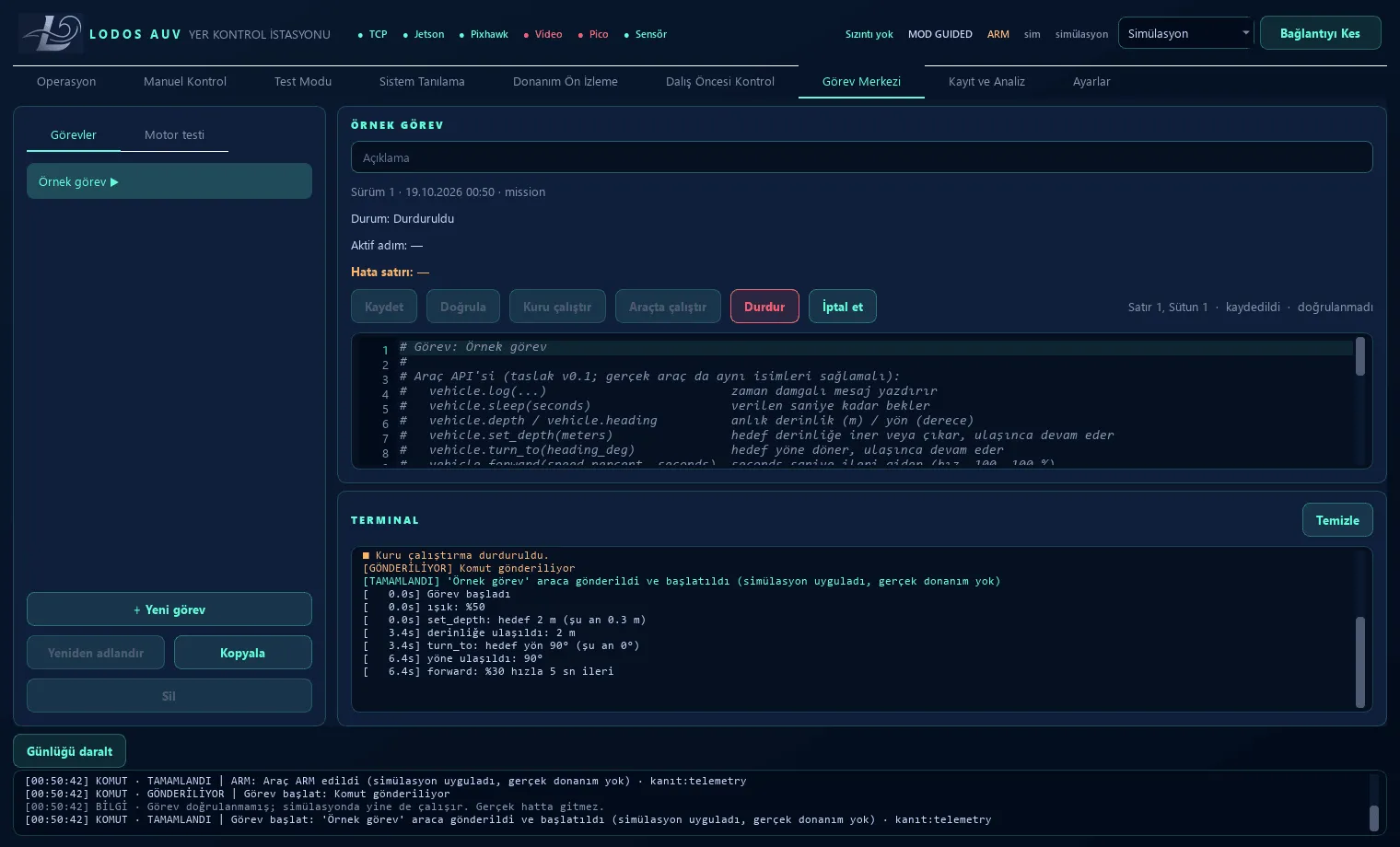Click the Doğrula button
The height and width of the screenshot is (847, 1400).
[x=463, y=307]
